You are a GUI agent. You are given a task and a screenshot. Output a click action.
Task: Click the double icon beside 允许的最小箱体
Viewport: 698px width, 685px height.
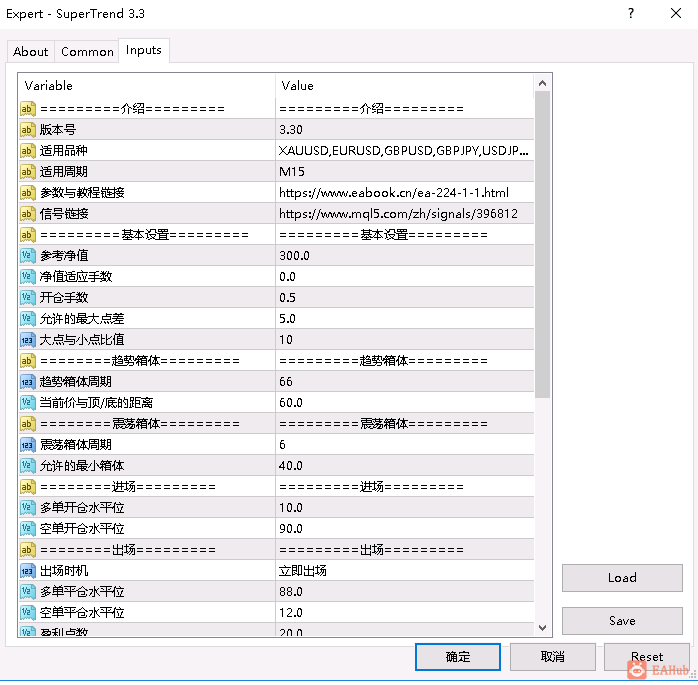[27, 466]
